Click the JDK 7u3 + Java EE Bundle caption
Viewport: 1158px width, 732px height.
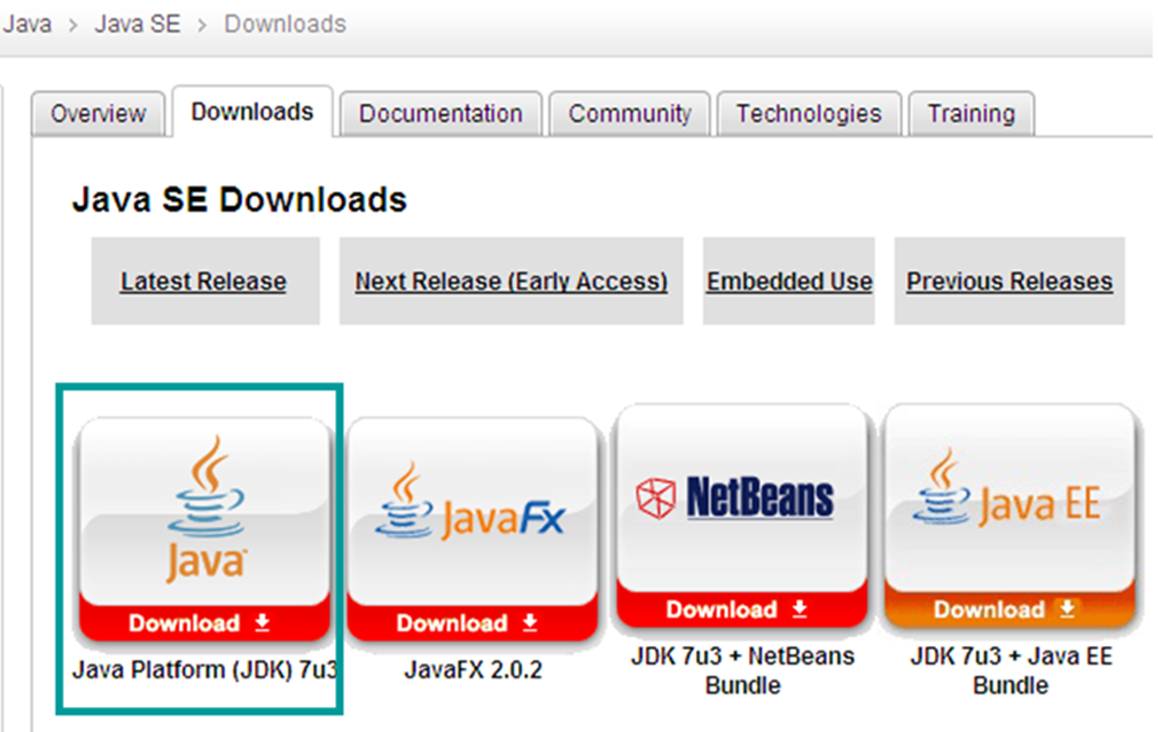(1010, 671)
